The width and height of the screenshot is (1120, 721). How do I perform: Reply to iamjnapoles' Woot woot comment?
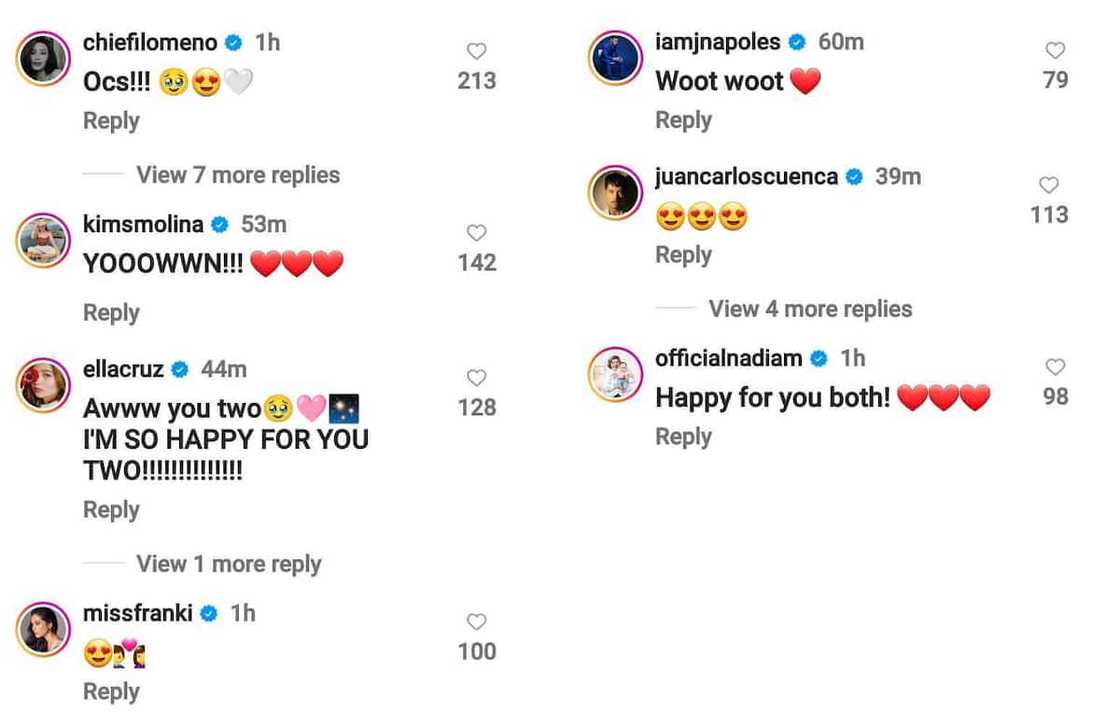coord(683,120)
